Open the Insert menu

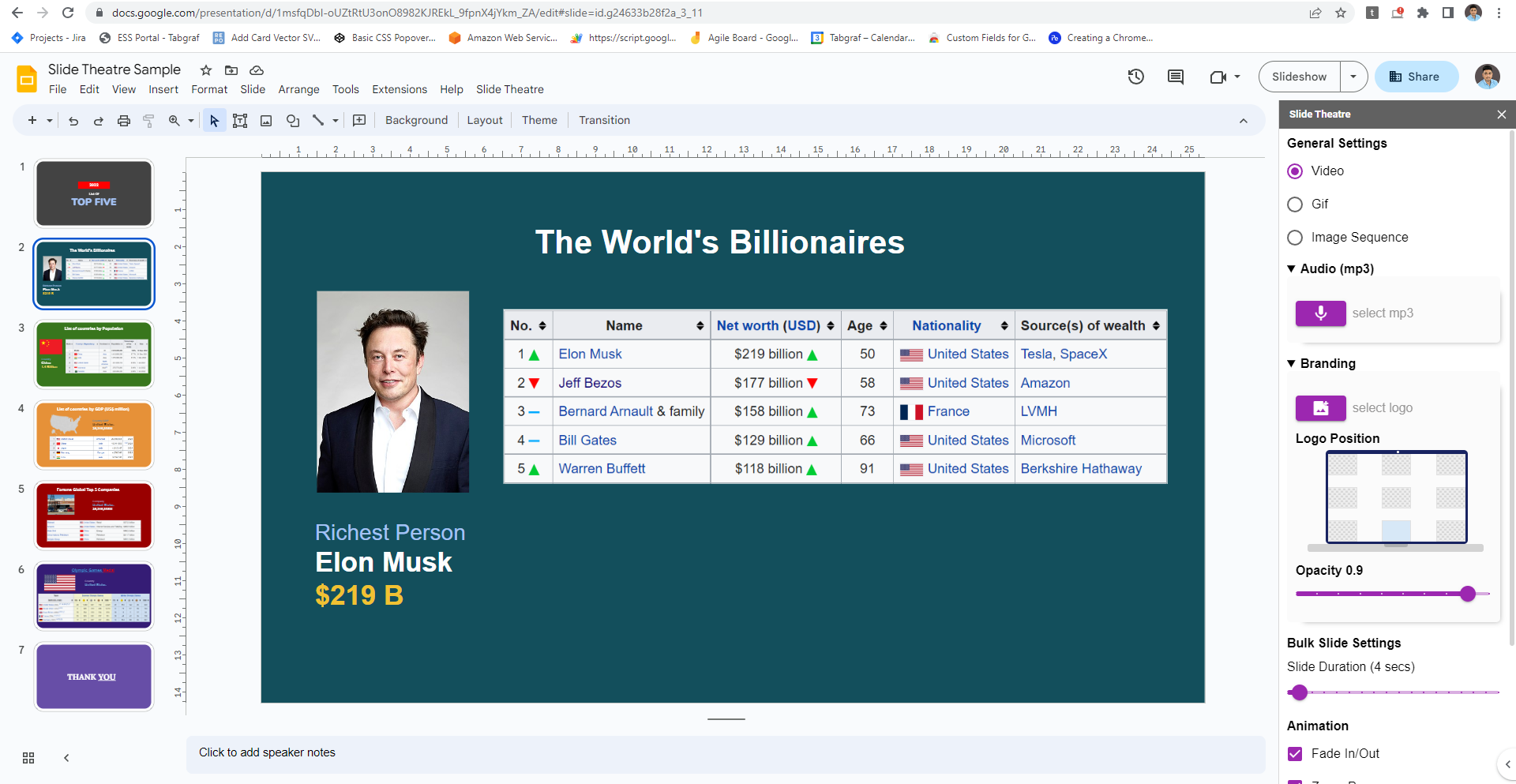pyautogui.click(x=163, y=89)
